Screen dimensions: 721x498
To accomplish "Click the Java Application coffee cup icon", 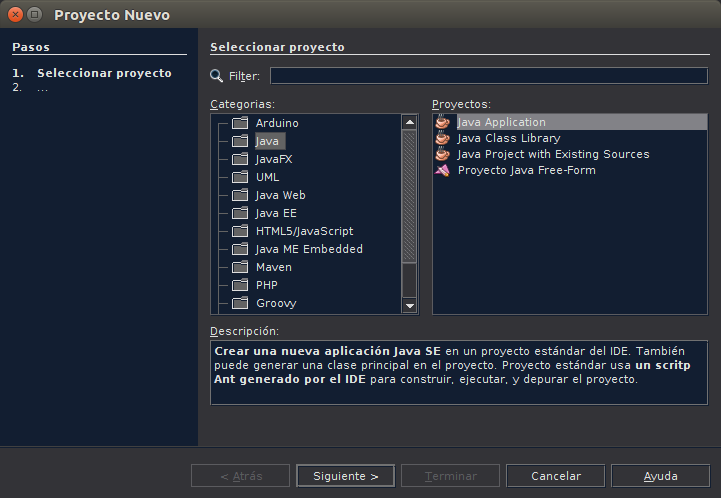I will pos(442,121).
